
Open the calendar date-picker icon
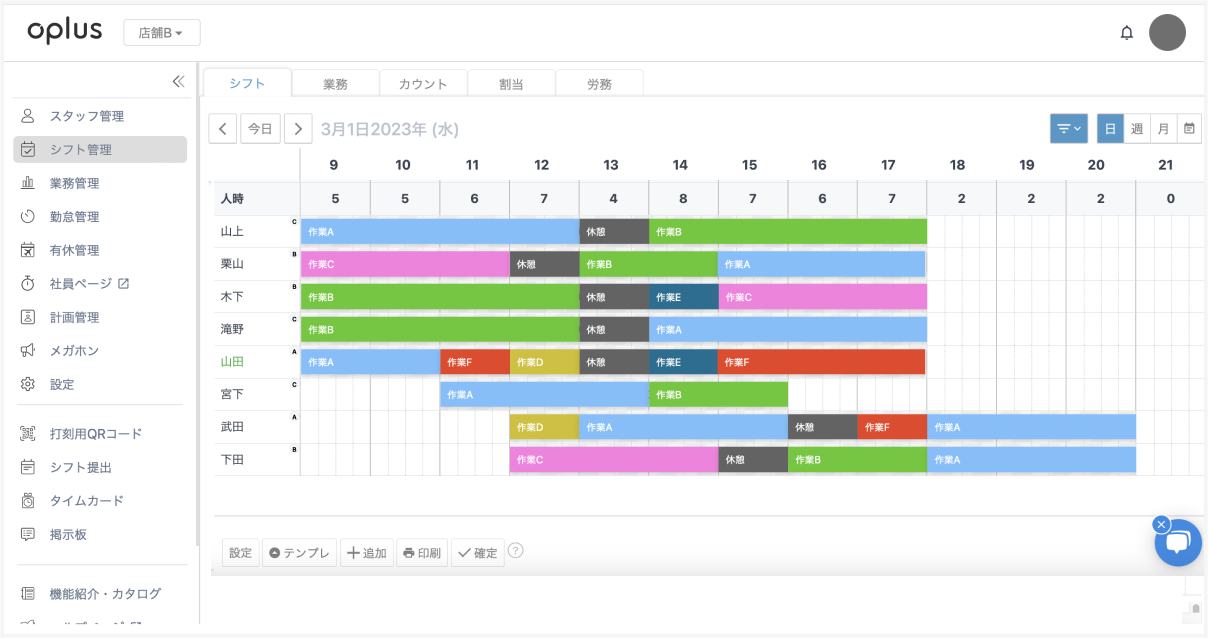1189,128
